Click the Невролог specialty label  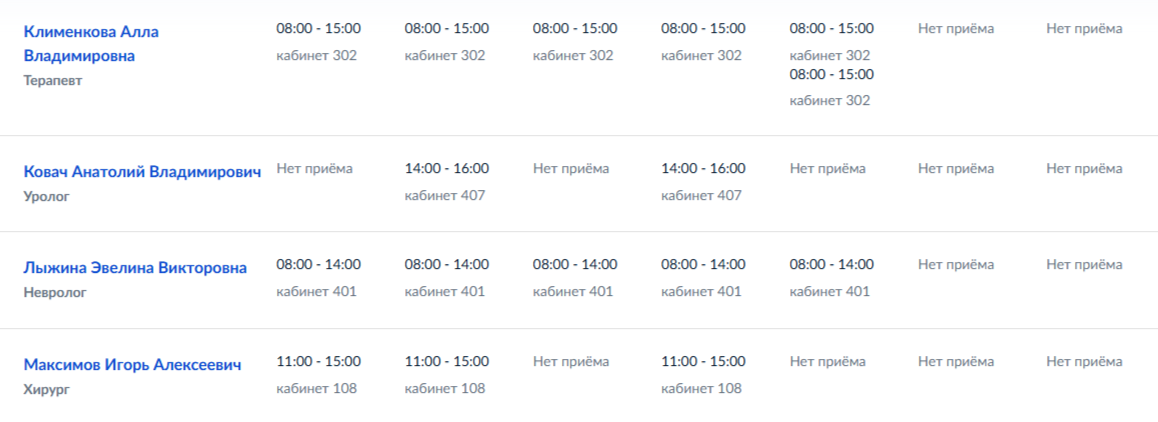55,293
